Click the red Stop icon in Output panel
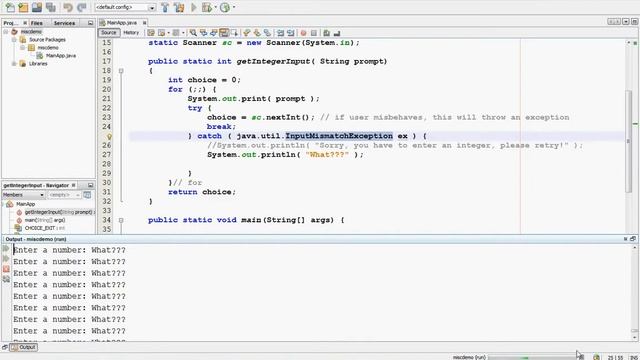Image resolution: width=640 pixels, height=360 pixels. point(6,269)
